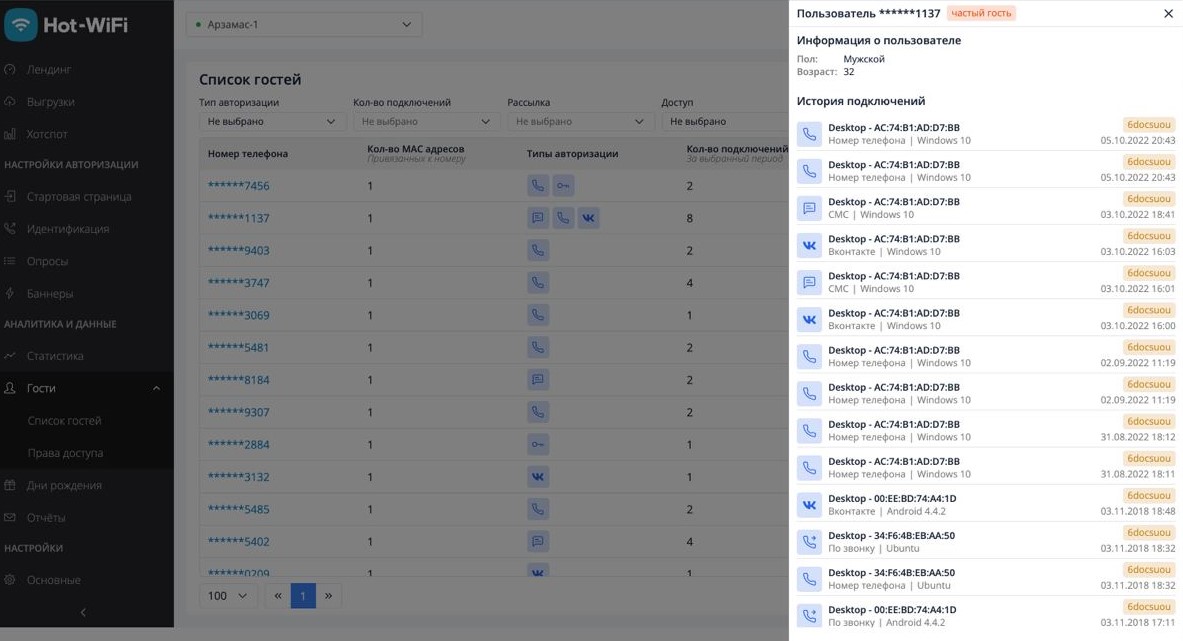Open Дни рождения sidebar item

[64, 486]
